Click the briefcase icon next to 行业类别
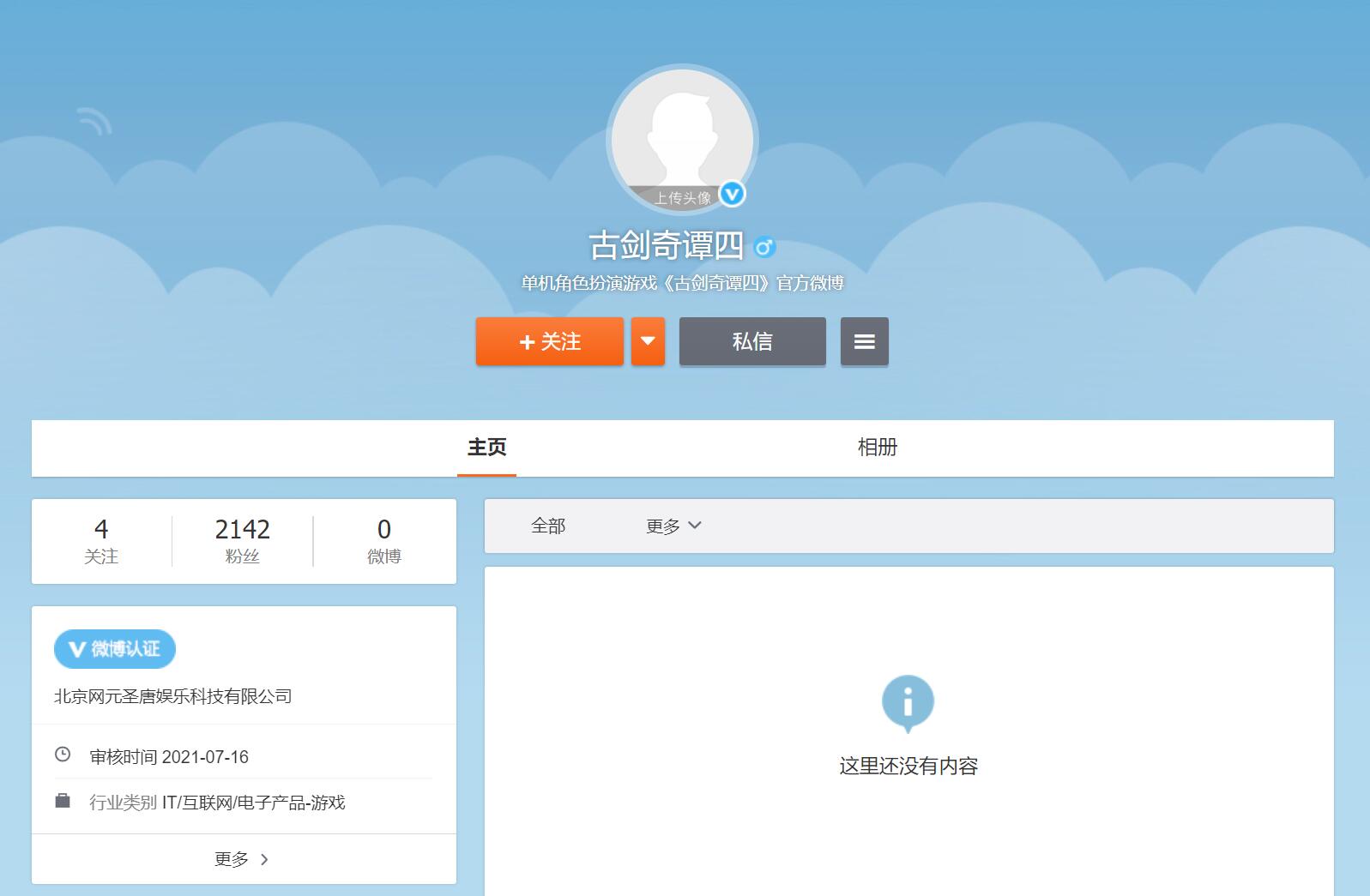The width and height of the screenshot is (1370, 896). 63,801
